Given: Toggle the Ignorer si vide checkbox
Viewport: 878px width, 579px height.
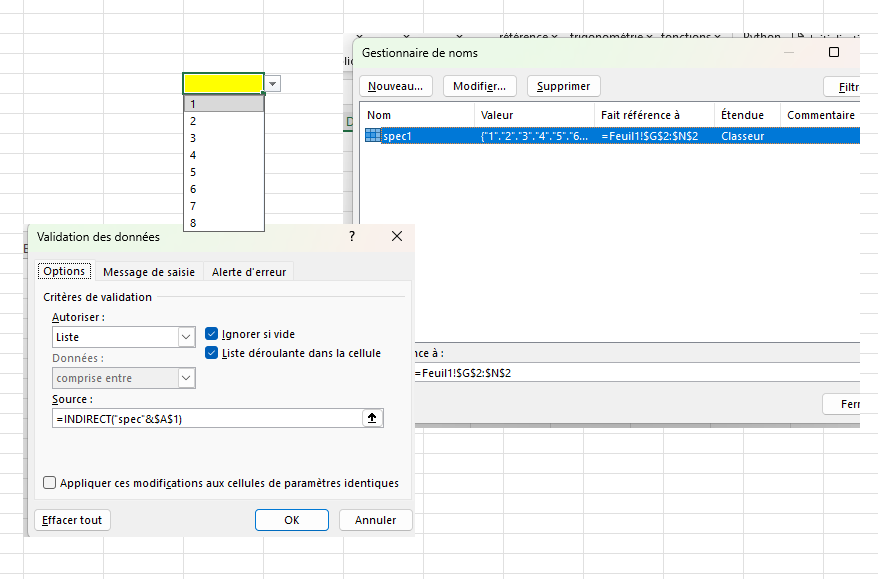Looking at the screenshot, I should tap(212, 334).
